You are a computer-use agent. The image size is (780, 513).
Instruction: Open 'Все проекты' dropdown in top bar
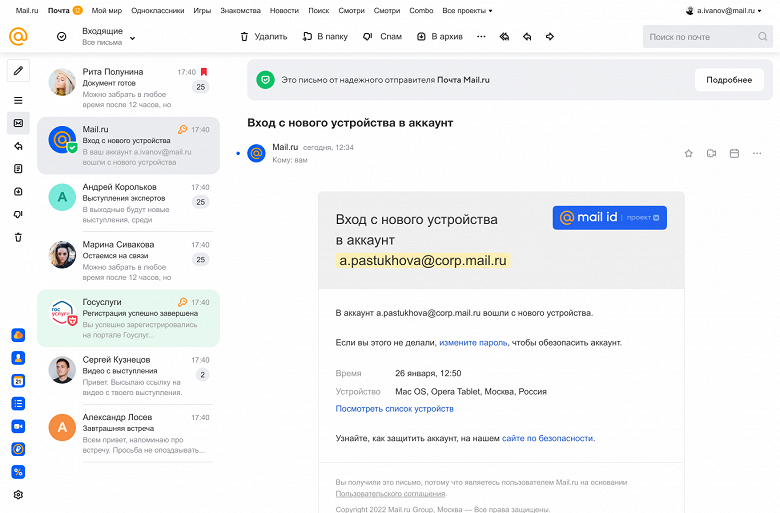pyautogui.click(x=468, y=10)
